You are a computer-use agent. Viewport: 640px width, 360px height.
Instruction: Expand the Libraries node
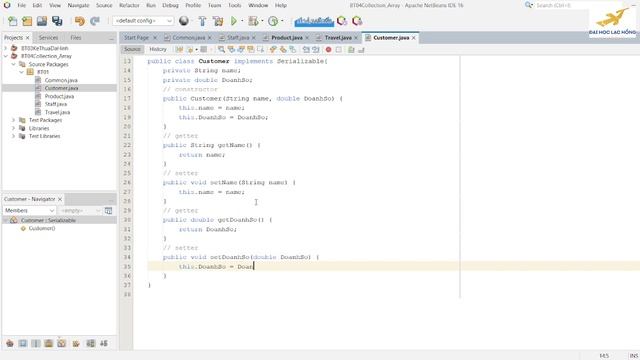(13, 128)
